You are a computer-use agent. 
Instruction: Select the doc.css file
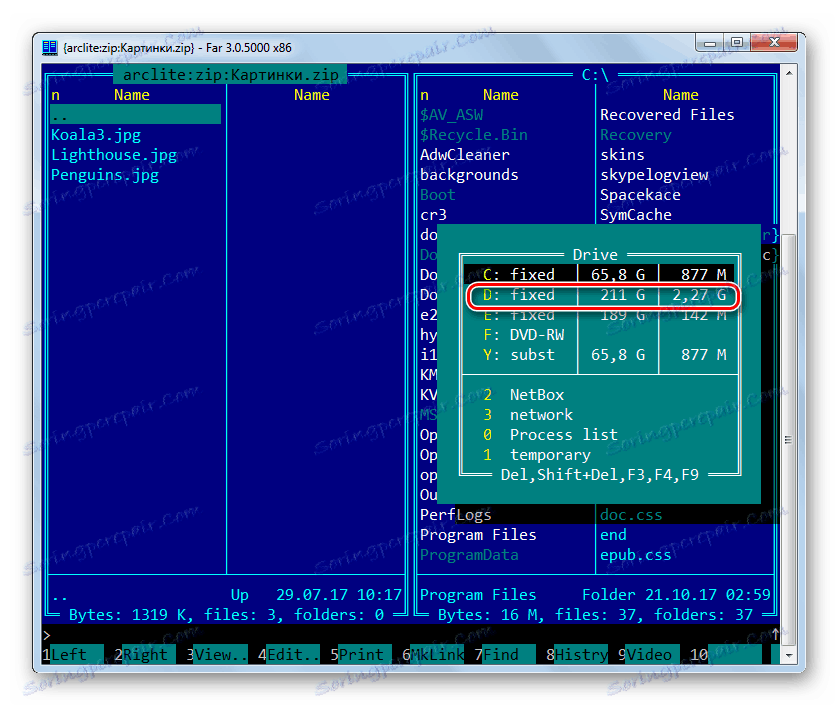pyautogui.click(x=631, y=515)
